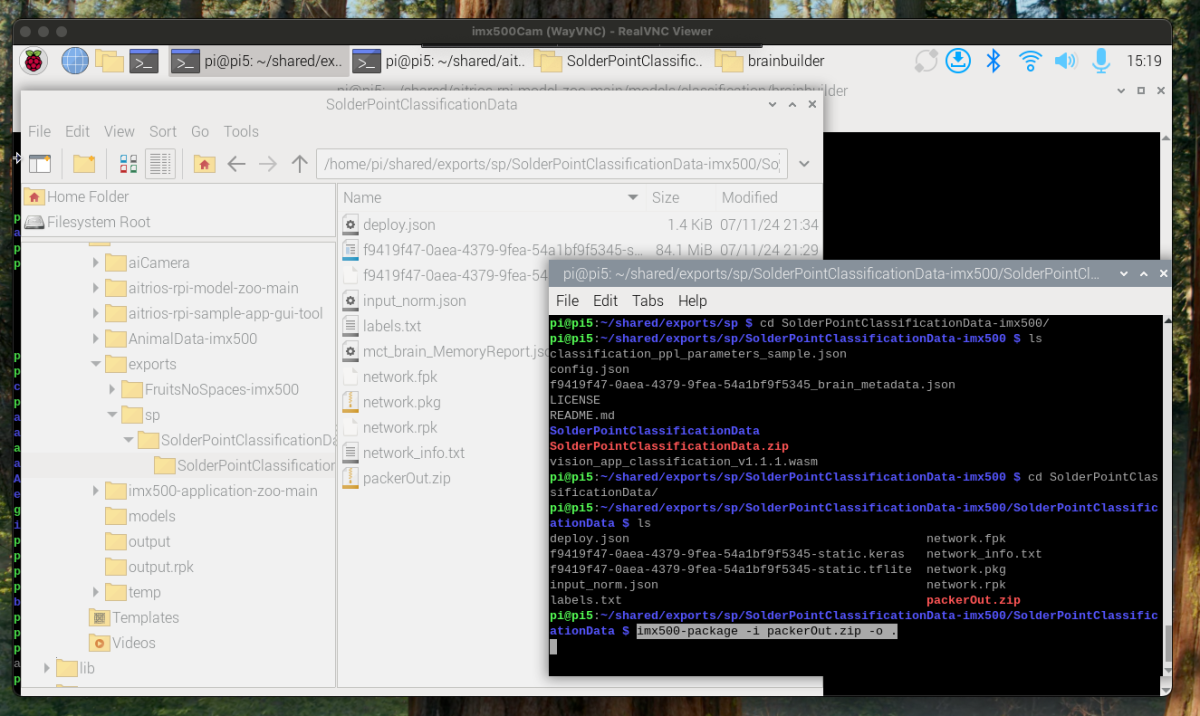1200x716 pixels.
Task: Open the path history dropdown arrow
Action: tap(804, 164)
